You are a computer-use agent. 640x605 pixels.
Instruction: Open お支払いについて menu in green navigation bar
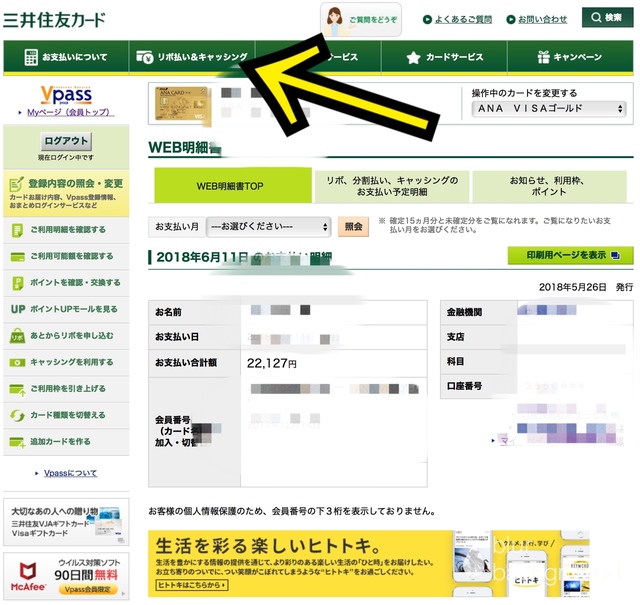(x=66, y=57)
